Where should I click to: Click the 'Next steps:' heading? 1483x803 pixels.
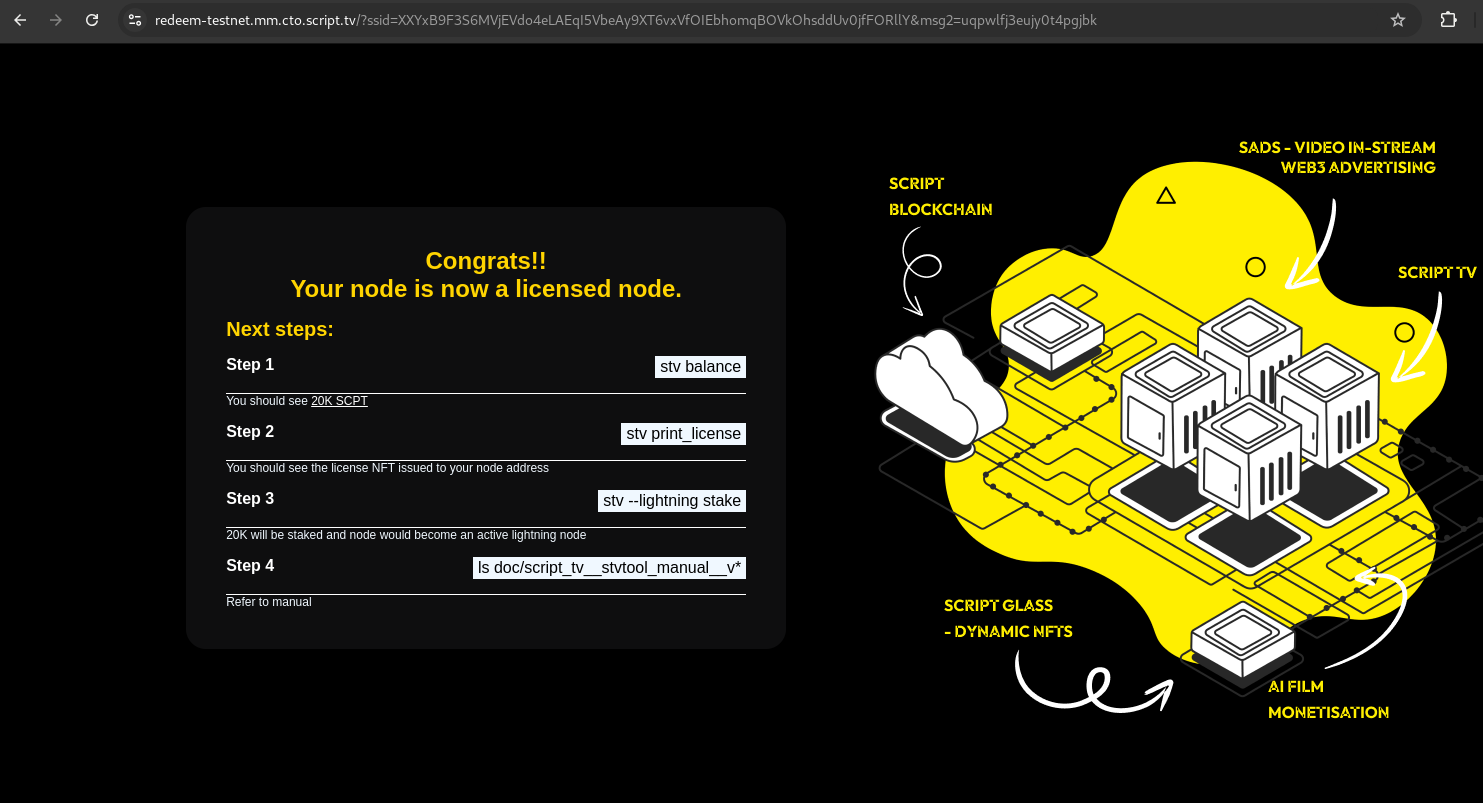280,329
